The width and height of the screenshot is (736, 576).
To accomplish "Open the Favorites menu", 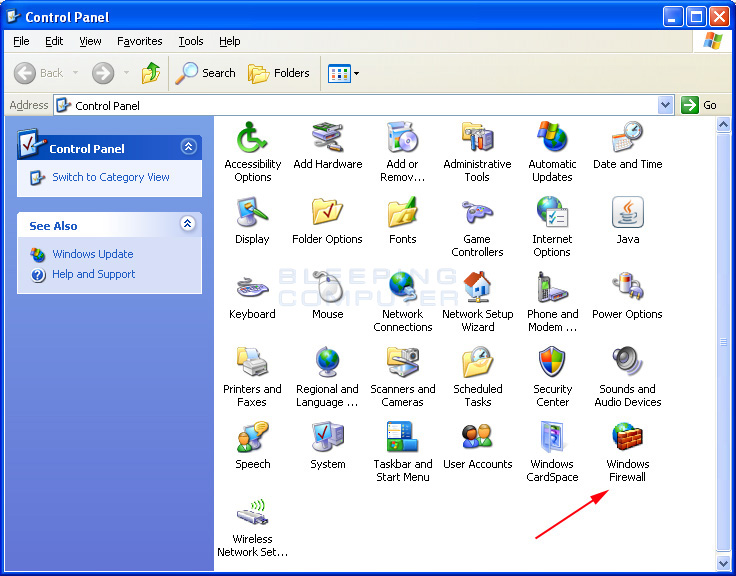I will [139, 41].
